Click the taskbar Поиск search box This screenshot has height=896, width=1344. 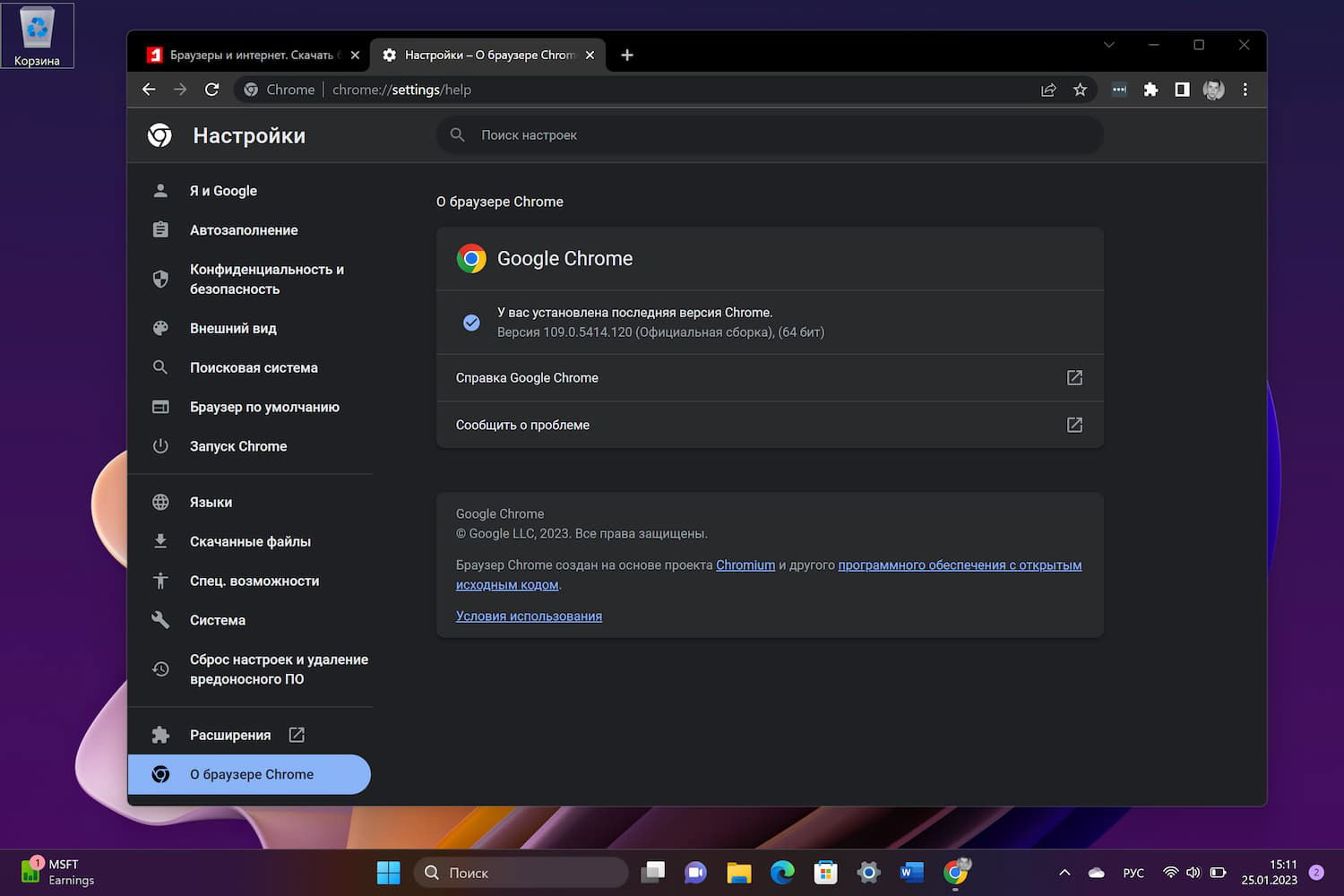tap(521, 873)
